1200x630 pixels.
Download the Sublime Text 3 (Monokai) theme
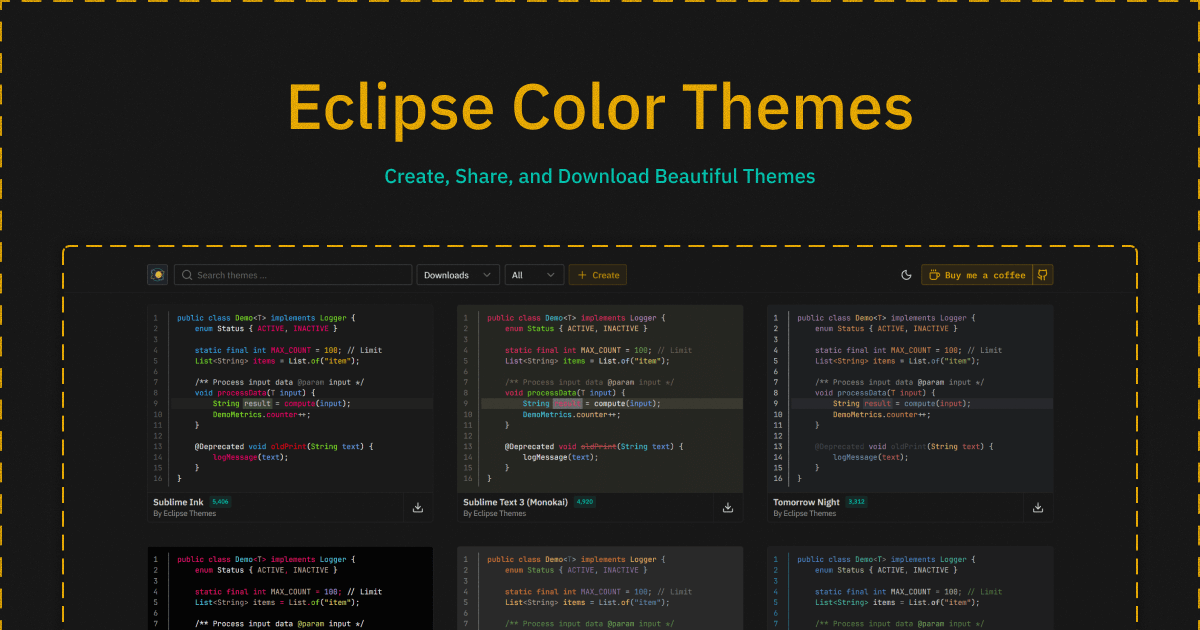click(x=727, y=507)
